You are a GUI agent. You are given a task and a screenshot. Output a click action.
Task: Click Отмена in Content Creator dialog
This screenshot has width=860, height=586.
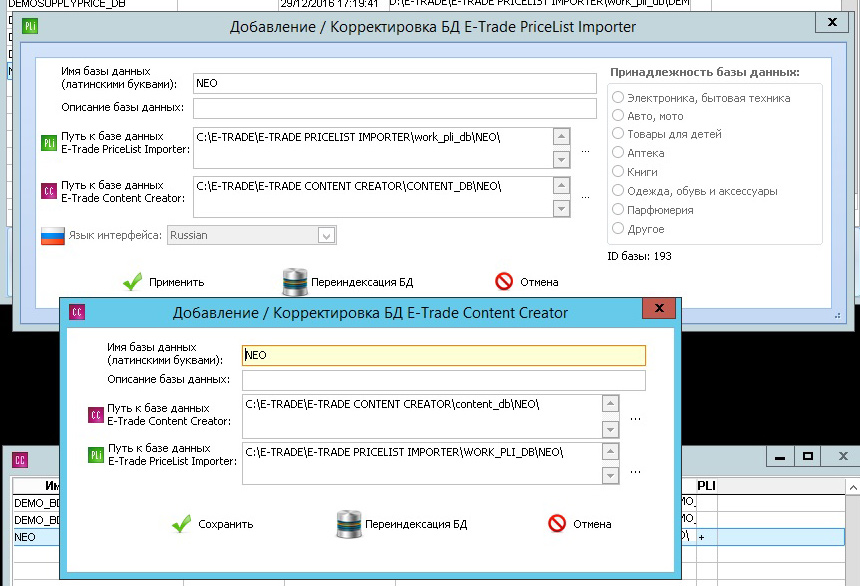point(579,524)
